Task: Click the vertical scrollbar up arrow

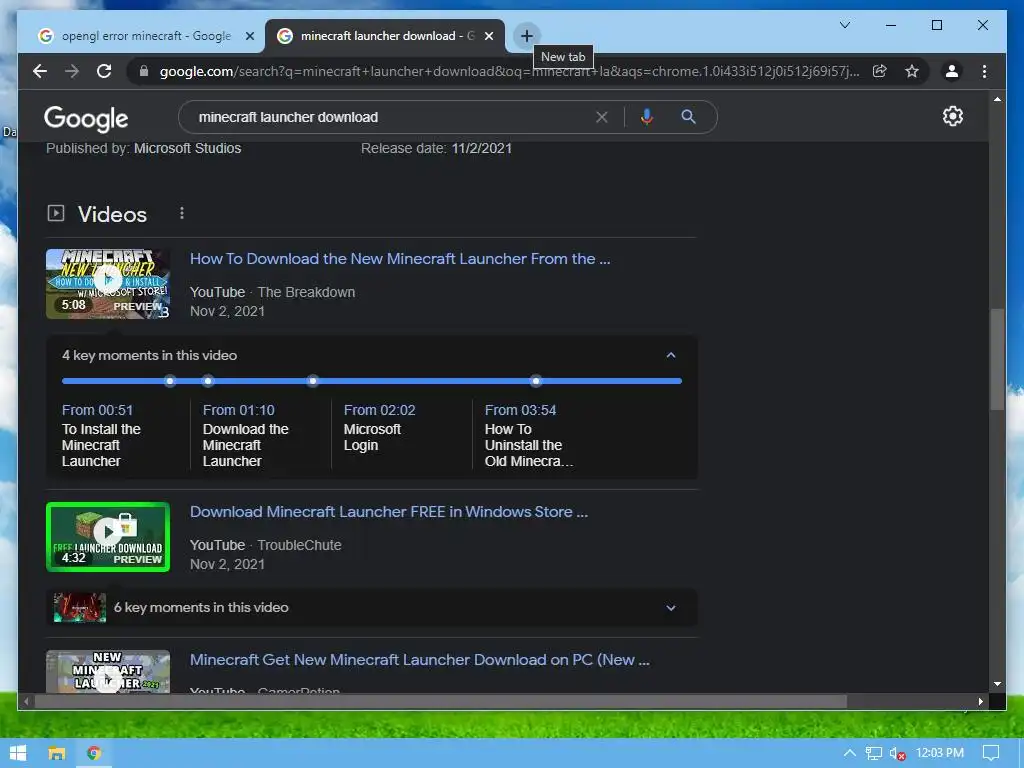Action: pos(997,99)
